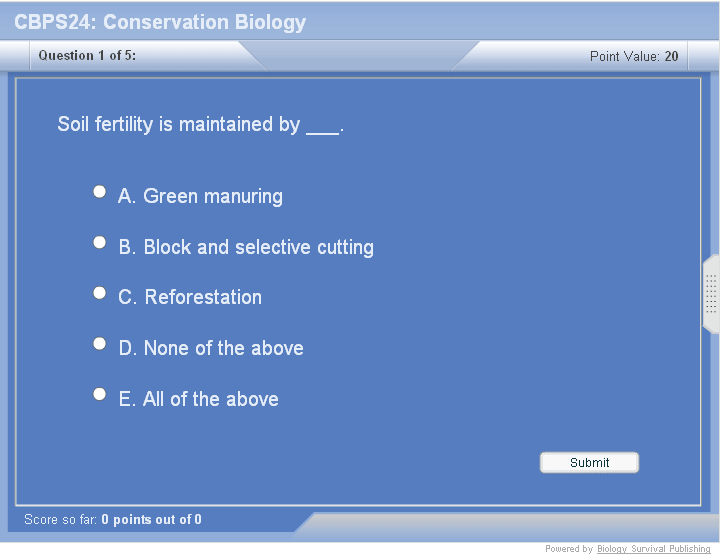Viewport: 721px width, 555px height.
Task: Click the blank line in the question
Action: pos(323,128)
